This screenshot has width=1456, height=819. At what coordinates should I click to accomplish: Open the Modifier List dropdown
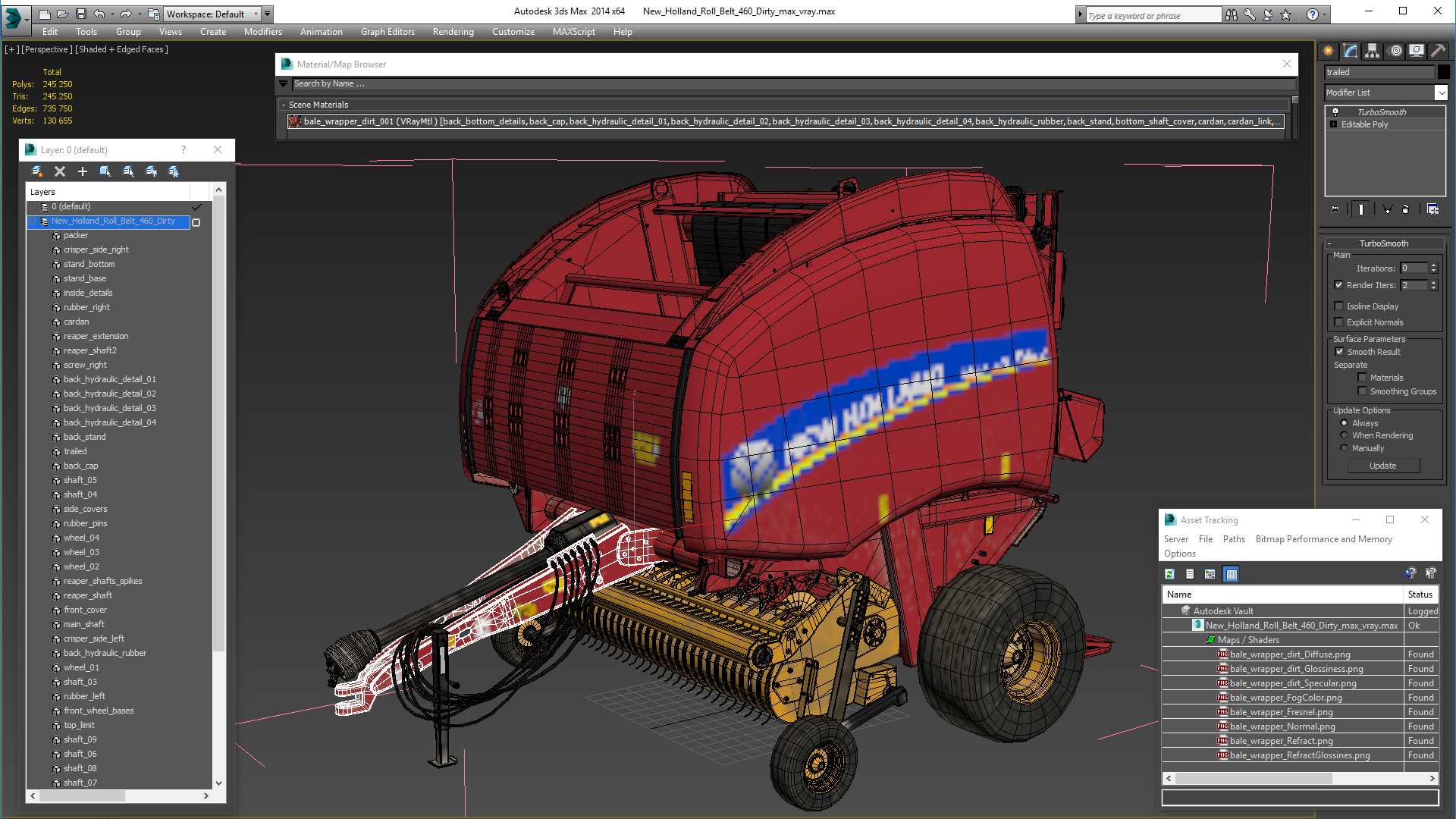[x=1441, y=93]
